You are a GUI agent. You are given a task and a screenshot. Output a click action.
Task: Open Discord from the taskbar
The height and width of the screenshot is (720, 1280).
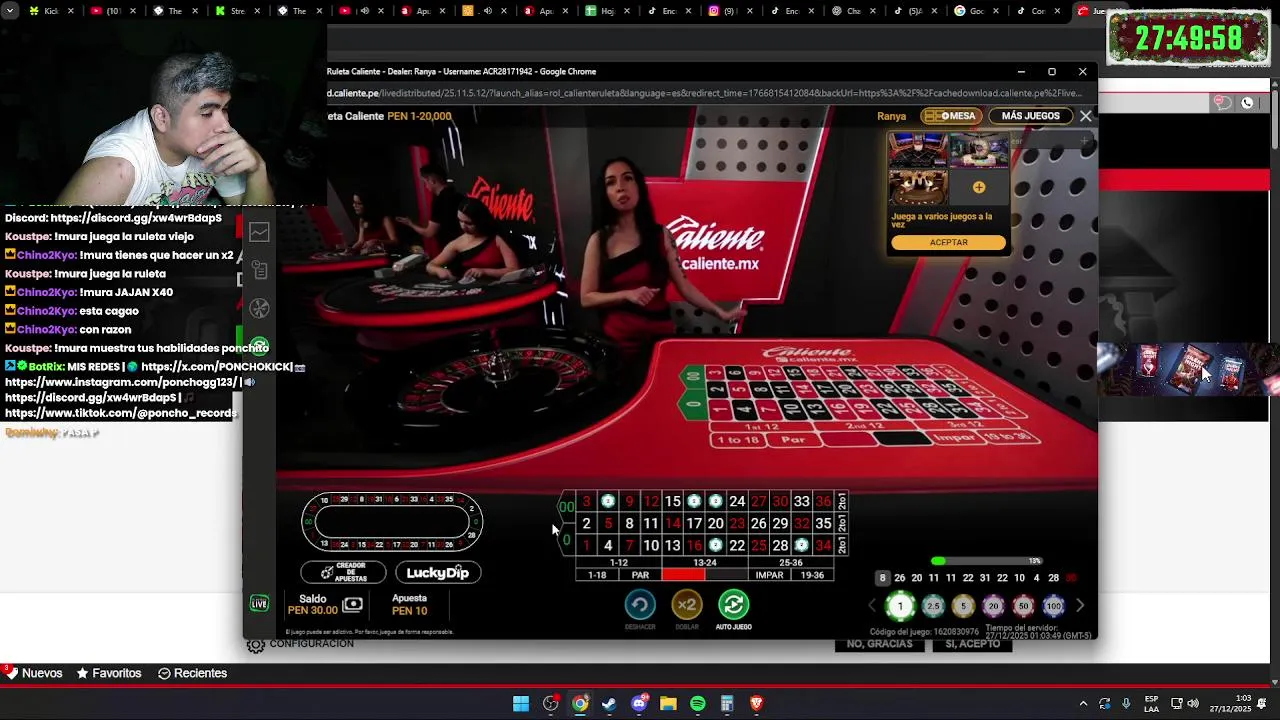639,704
